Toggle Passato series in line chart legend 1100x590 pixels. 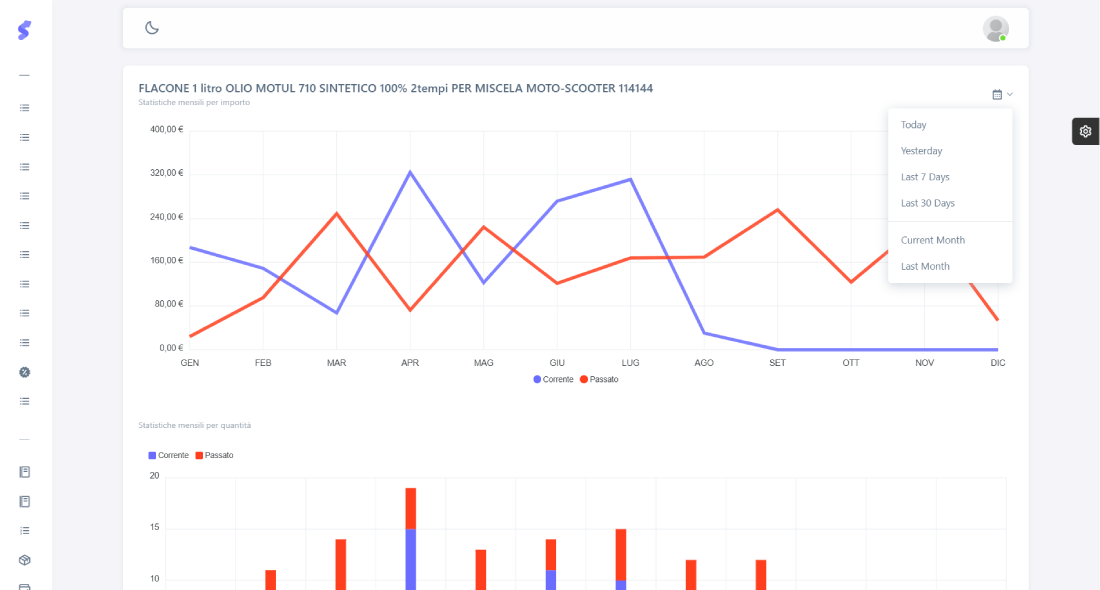[599, 380]
